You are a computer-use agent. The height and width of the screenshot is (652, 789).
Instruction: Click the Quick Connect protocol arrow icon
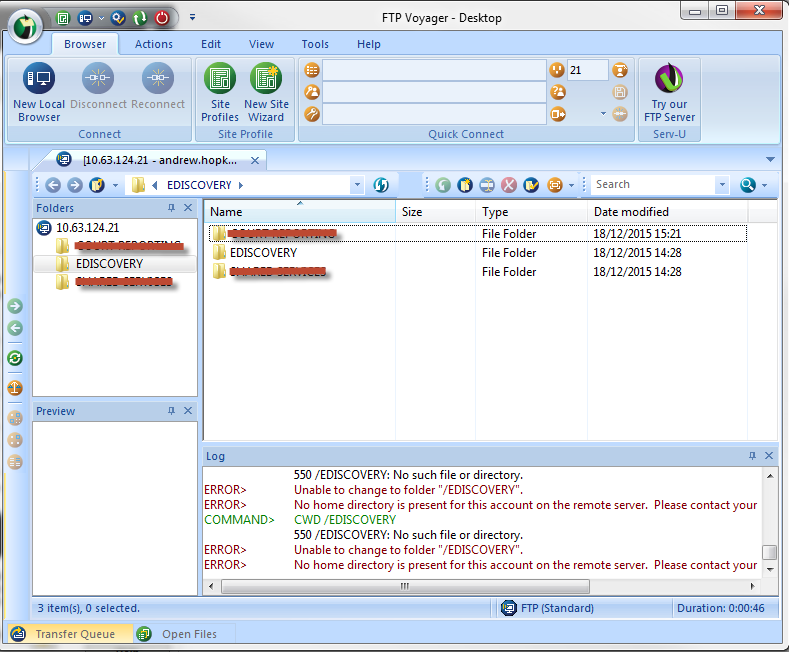(x=558, y=114)
